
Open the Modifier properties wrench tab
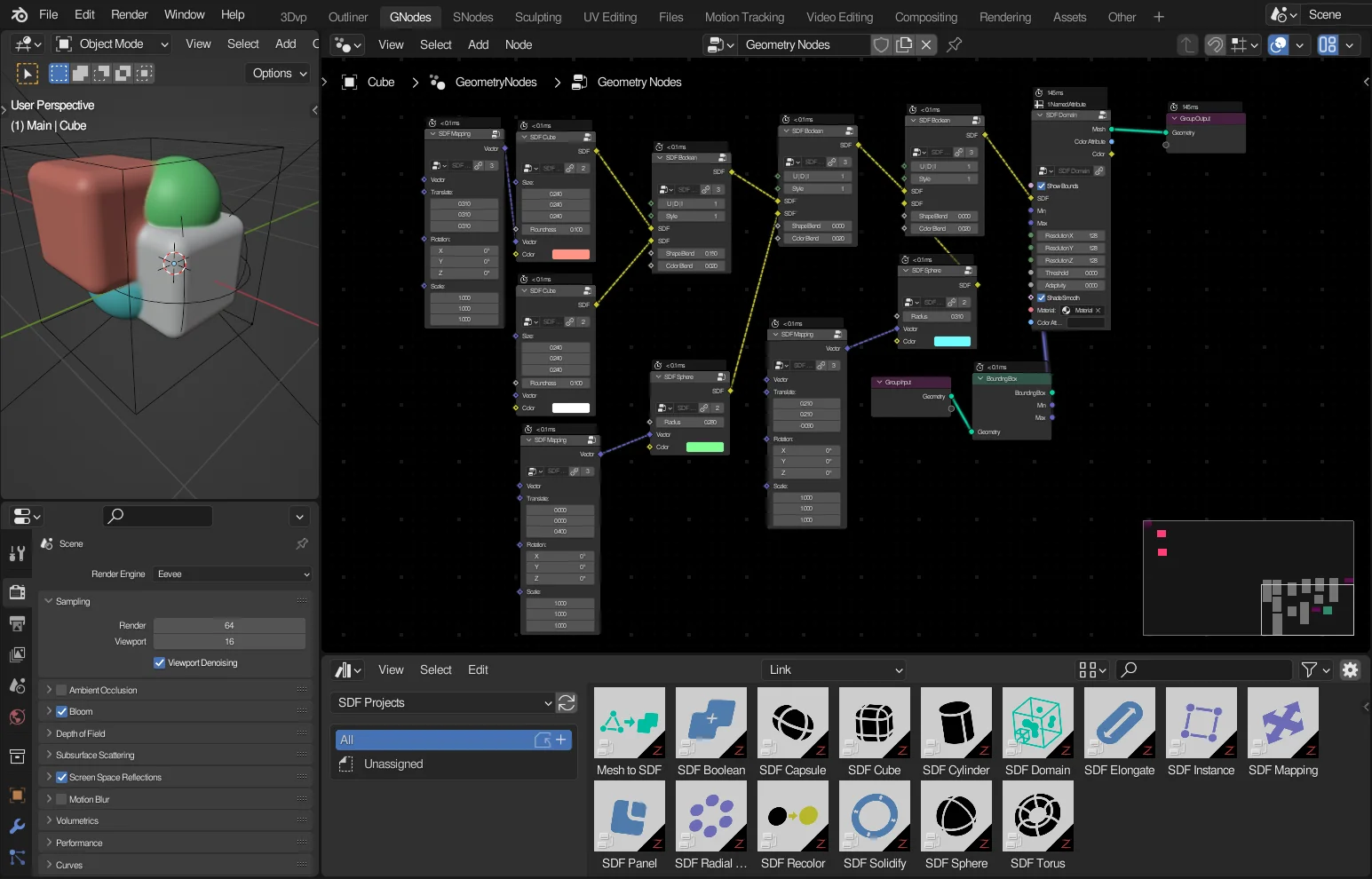[x=18, y=826]
